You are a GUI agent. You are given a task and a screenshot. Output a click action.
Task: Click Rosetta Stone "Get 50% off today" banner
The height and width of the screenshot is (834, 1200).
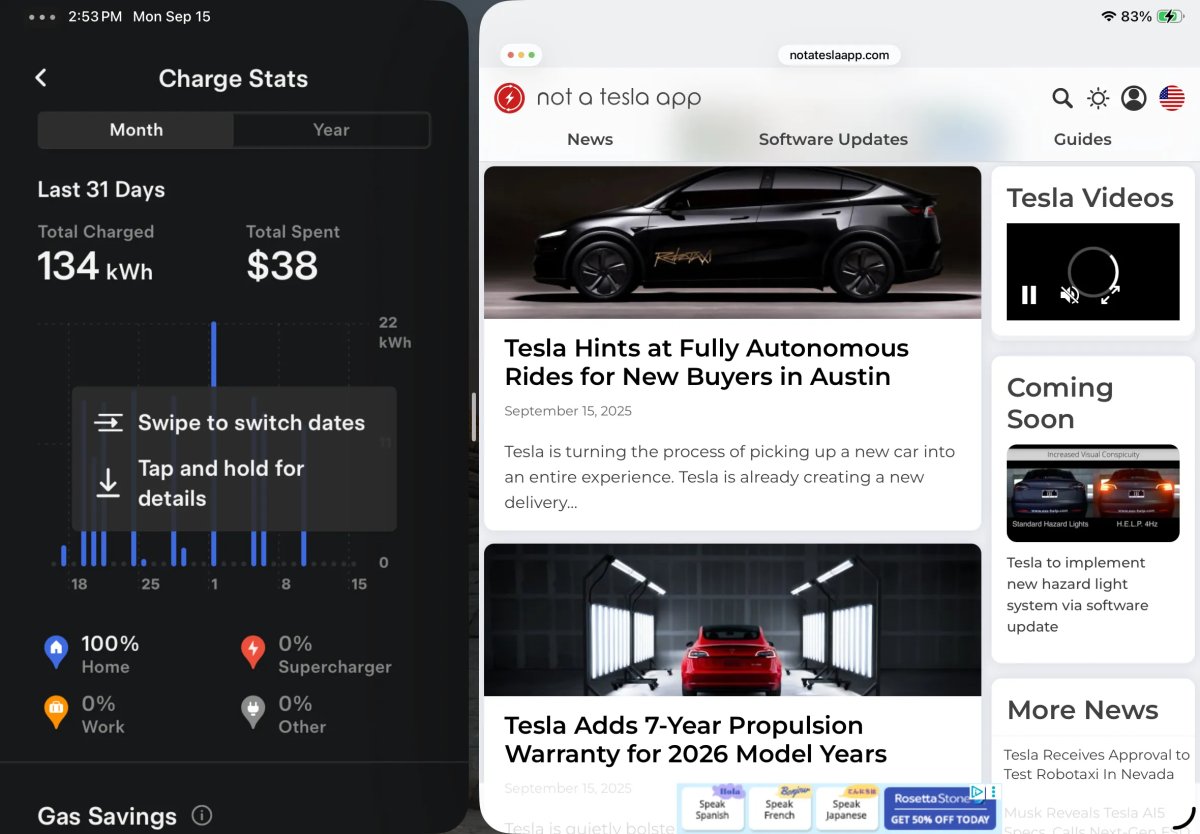coord(940,808)
